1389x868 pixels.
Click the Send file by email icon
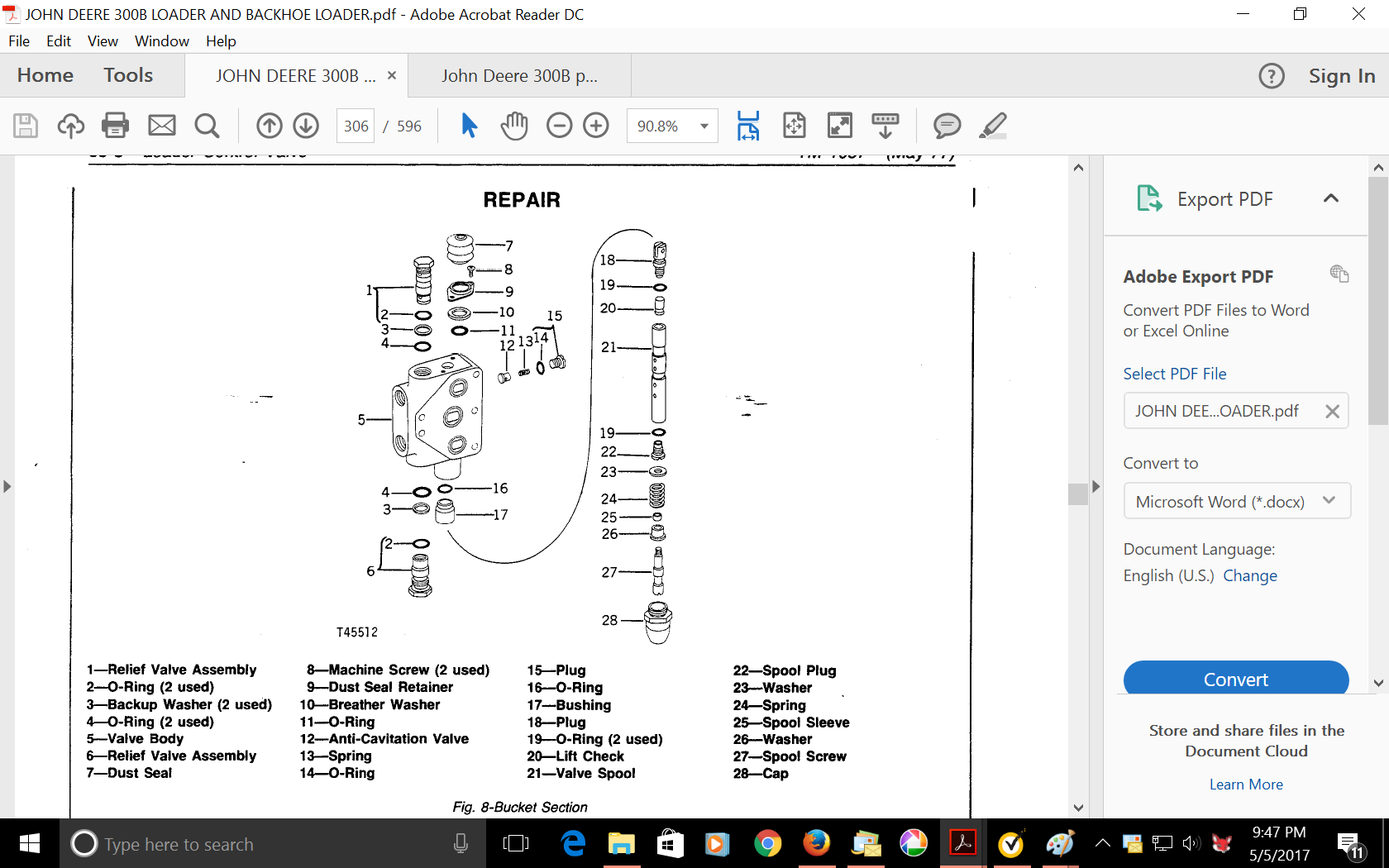pos(162,126)
